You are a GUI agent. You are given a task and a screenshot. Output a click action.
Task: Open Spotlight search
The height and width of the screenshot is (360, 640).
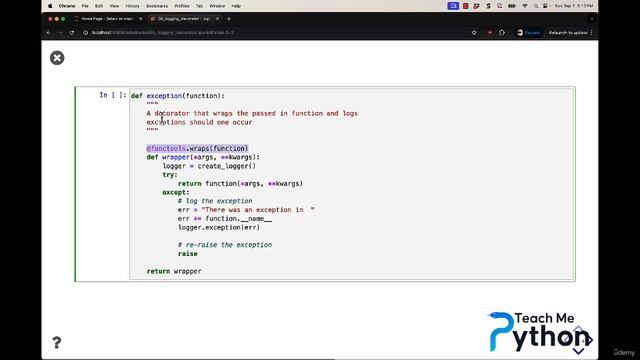pyautogui.click(x=536, y=6)
